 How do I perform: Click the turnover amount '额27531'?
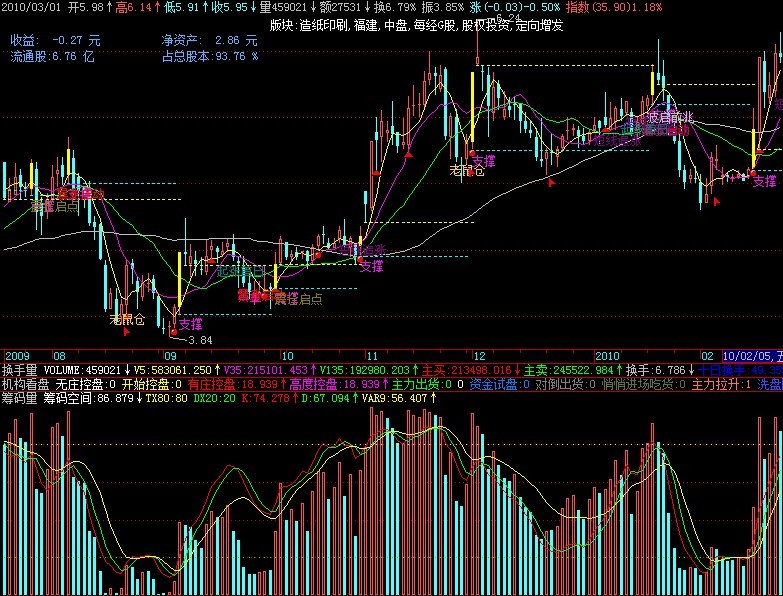pyautogui.click(x=343, y=7)
